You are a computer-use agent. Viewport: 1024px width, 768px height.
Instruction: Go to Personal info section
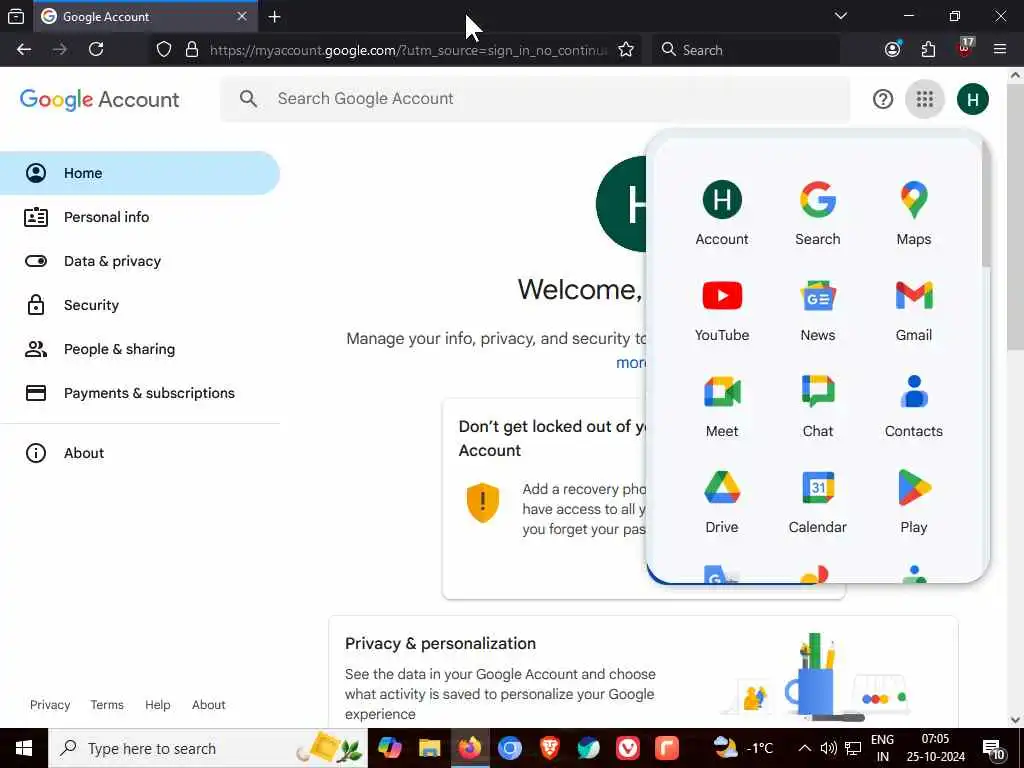click(140, 217)
